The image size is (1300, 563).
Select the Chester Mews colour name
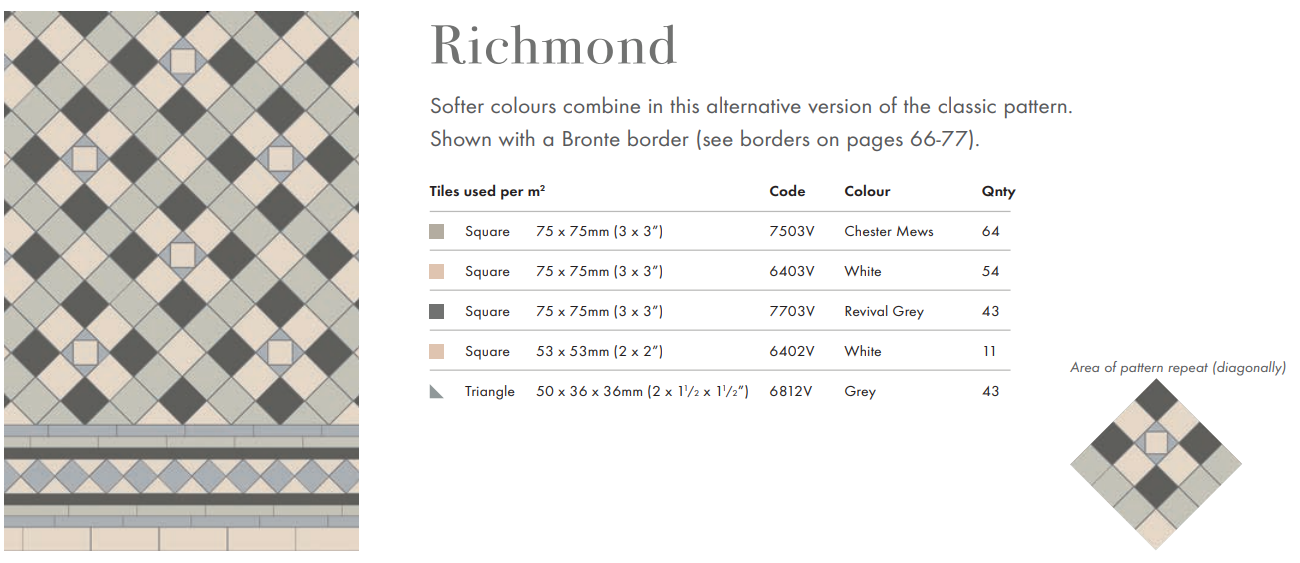coord(888,232)
